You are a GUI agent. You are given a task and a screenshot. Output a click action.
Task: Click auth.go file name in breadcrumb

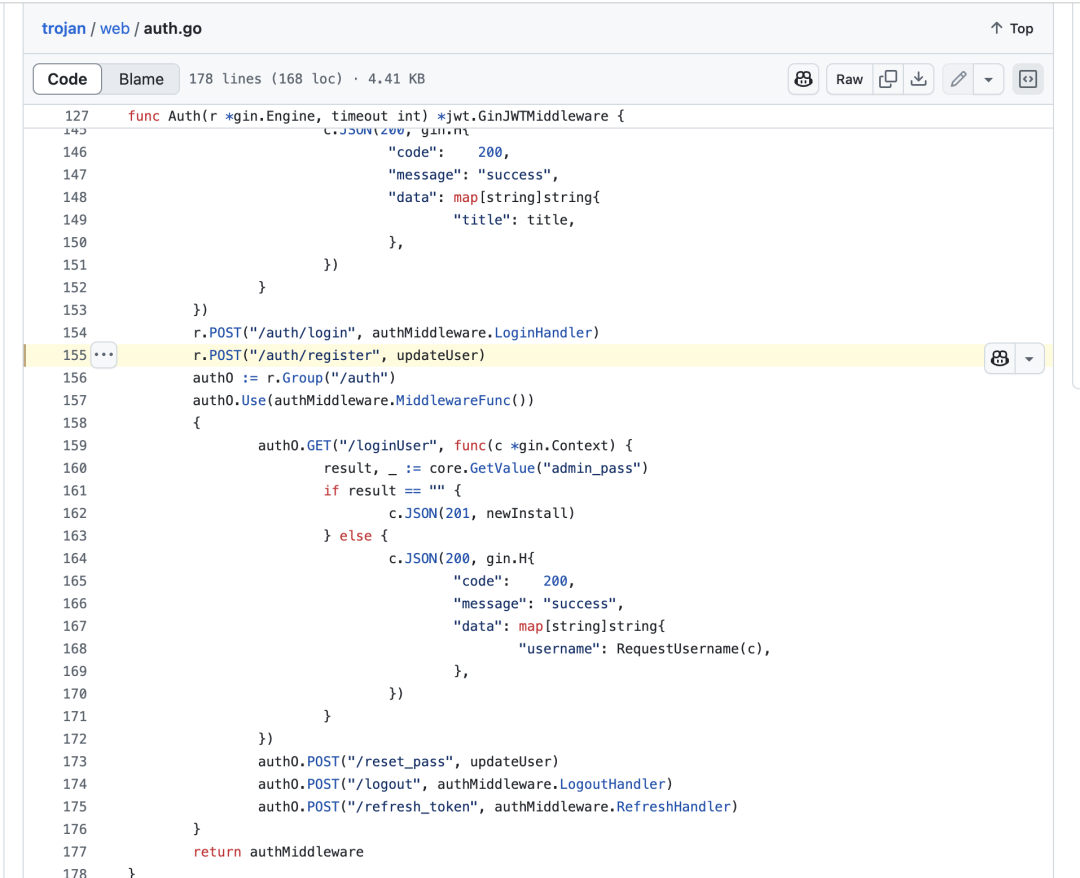pyautogui.click(x=173, y=28)
